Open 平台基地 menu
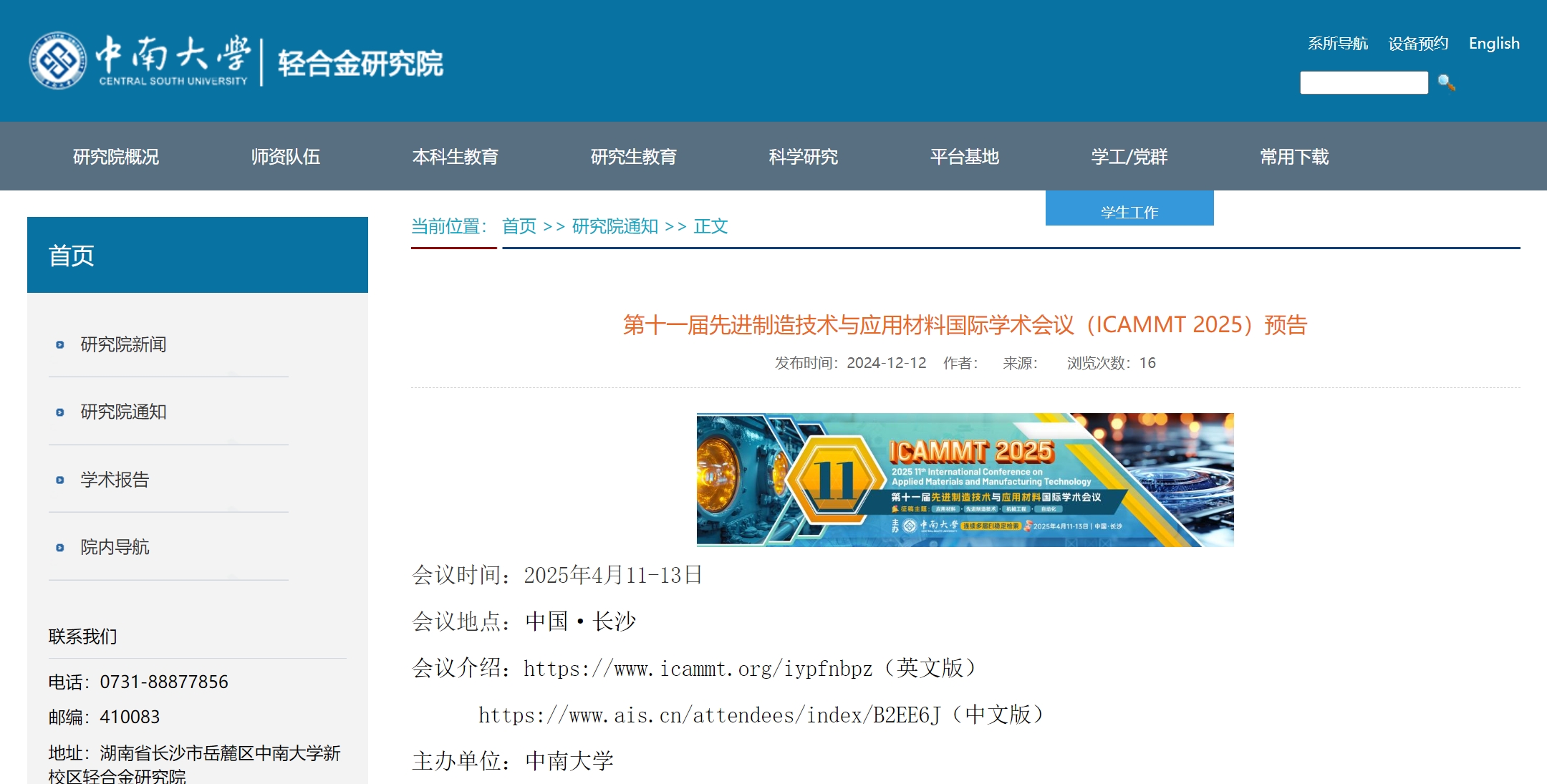 tap(964, 157)
